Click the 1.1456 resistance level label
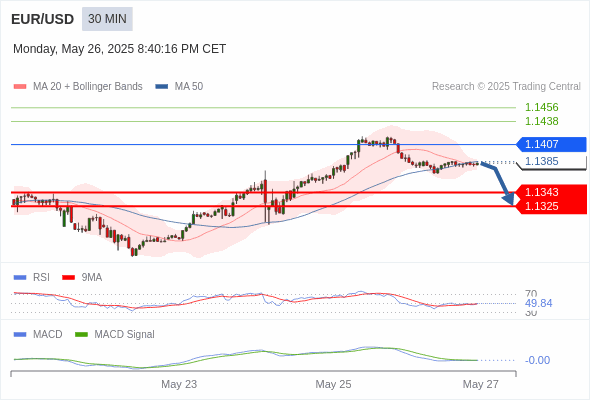Image resolution: width=590 pixels, height=400 pixels. point(541,107)
